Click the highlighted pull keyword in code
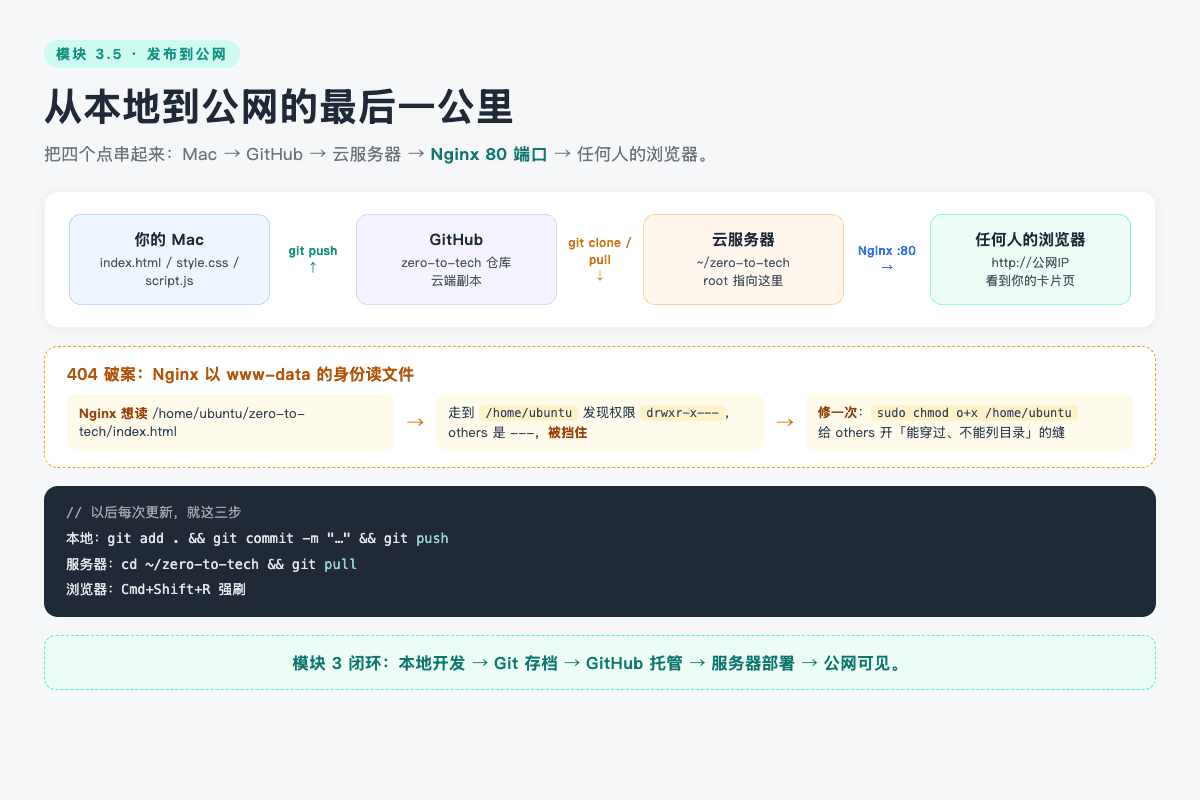This screenshot has height=800, width=1200. pyautogui.click(x=341, y=564)
